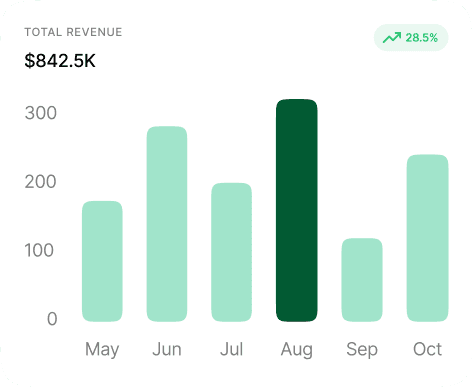This screenshot has height=388, width=473.
Task: Click the Jul axis label
Action: tap(232, 349)
